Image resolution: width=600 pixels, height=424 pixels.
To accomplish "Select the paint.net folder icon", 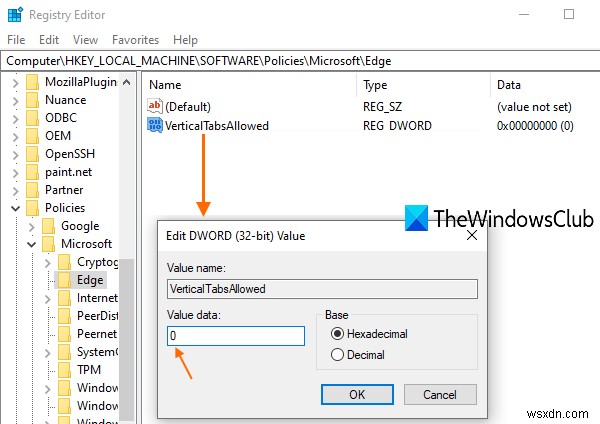I will [x=33, y=172].
